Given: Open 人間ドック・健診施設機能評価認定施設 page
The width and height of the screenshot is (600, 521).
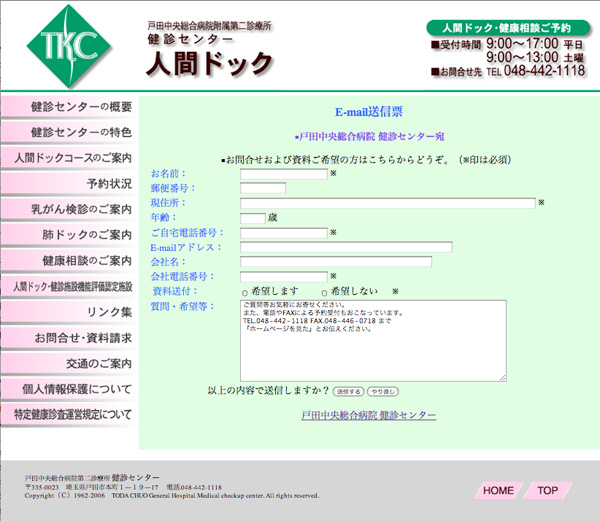Looking at the screenshot, I should [x=69, y=287].
